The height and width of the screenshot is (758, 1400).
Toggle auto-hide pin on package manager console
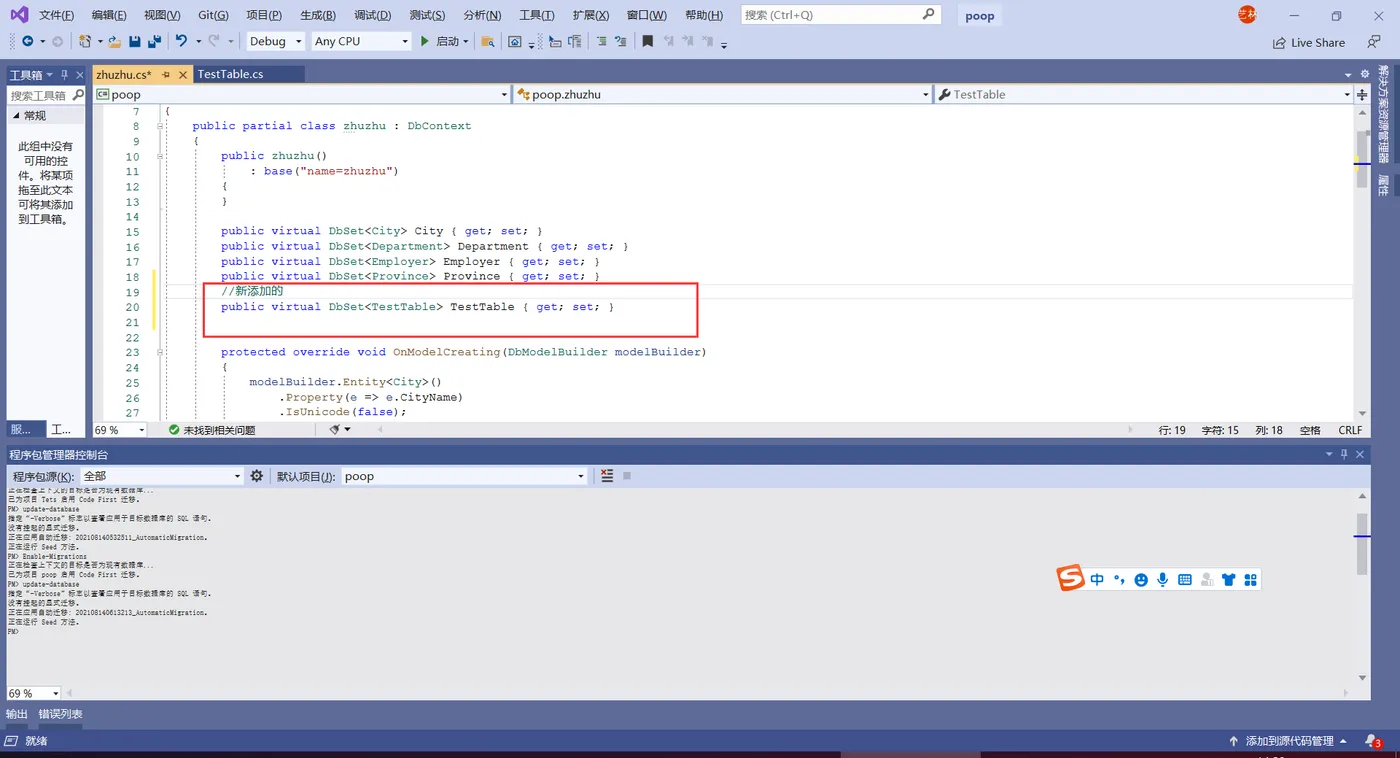tap(1344, 454)
